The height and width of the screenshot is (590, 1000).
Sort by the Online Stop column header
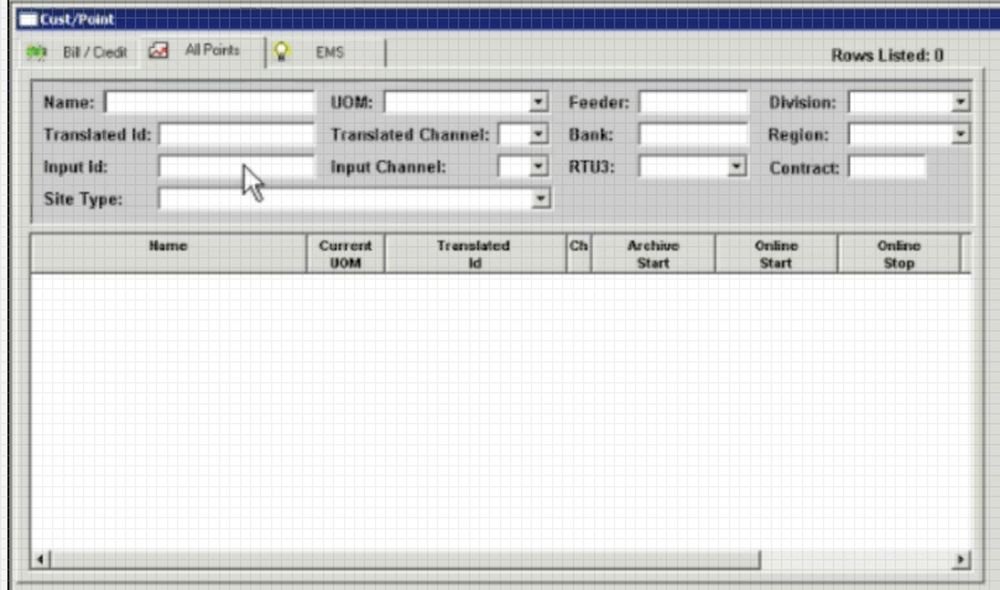[x=899, y=254]
